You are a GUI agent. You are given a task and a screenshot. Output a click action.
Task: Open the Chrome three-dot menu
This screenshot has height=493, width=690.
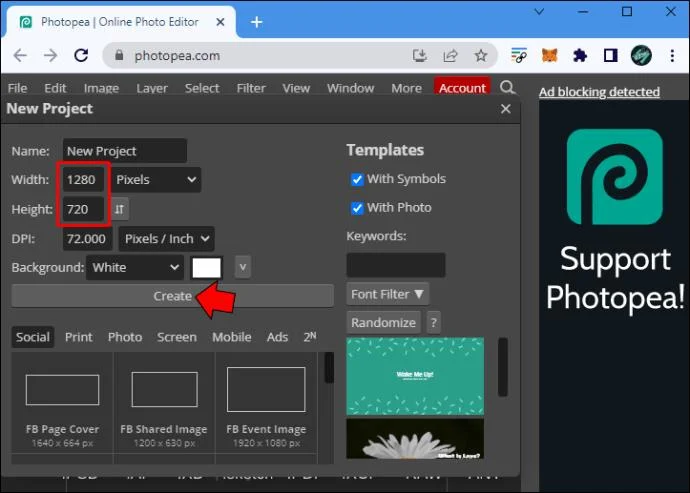point(672,55)
